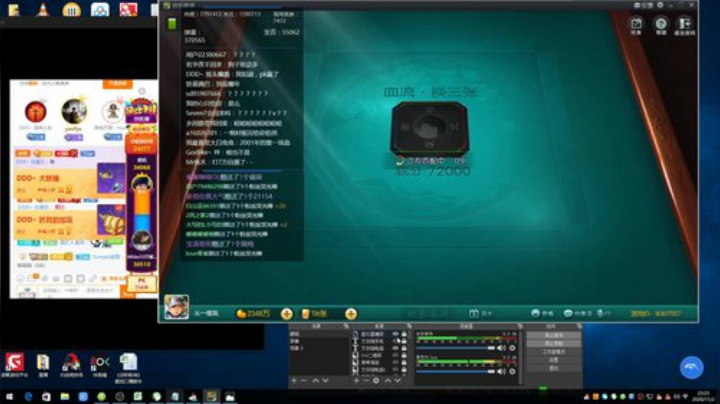This screenshot has height=404, width=720.
Task: Pop out the OBS sources dock
Action: point(410,326)
